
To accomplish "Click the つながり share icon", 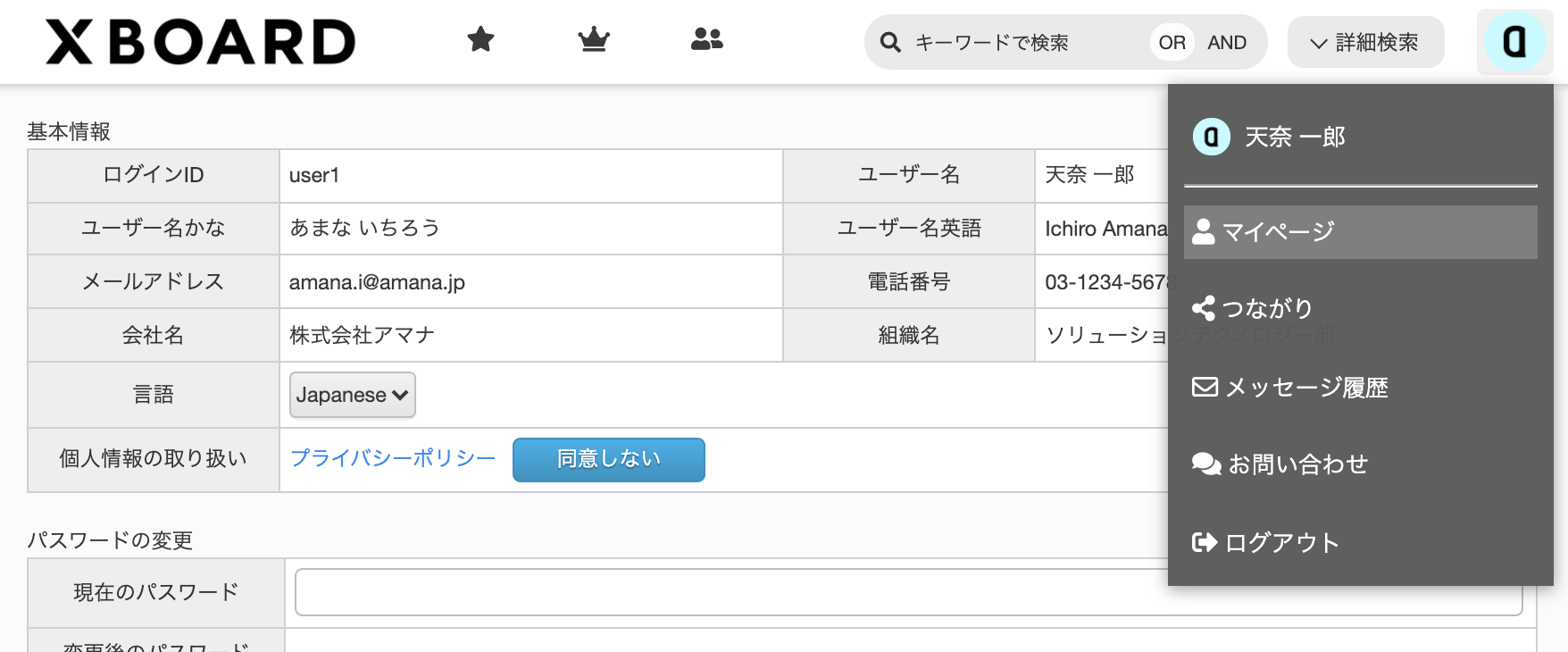I will 1204,309.
